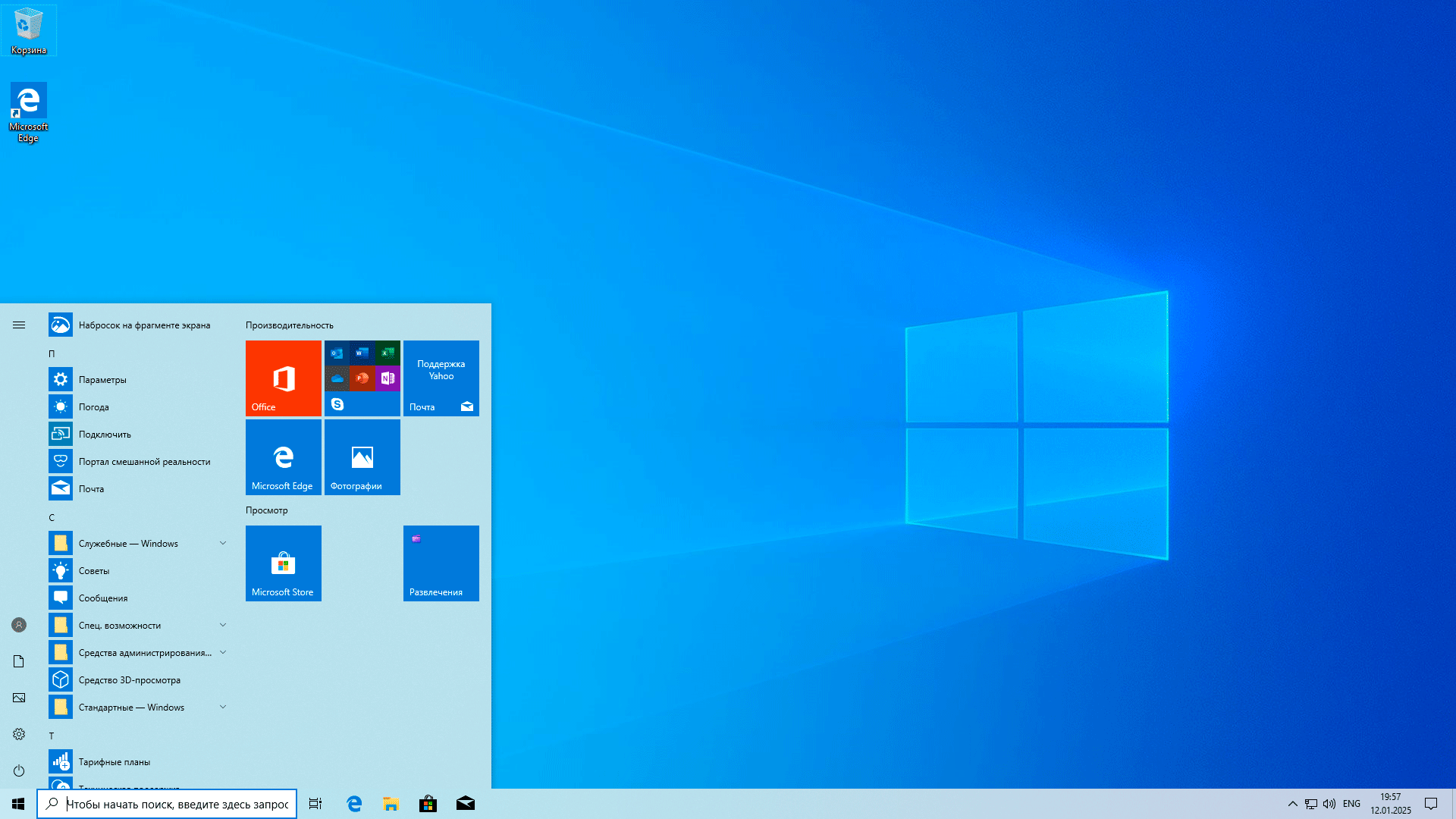Click the user account icon in sidebar
Viewport: 1456px width, 819px height.
[19, 625]
